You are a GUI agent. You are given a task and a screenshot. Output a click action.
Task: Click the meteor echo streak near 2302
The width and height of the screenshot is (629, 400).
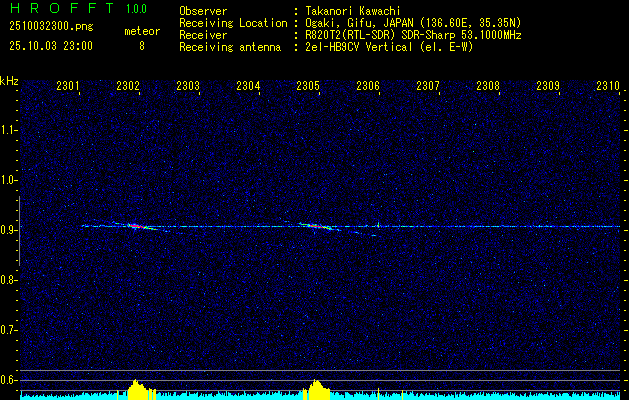click(135, 226)
